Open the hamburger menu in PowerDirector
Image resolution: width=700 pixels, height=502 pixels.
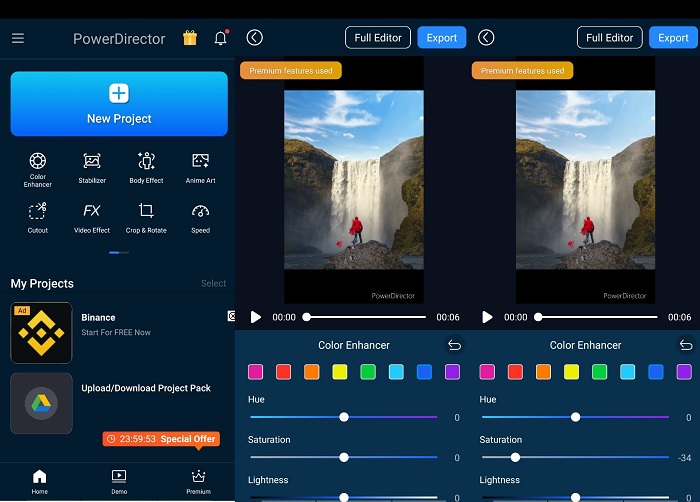[18, 38]
